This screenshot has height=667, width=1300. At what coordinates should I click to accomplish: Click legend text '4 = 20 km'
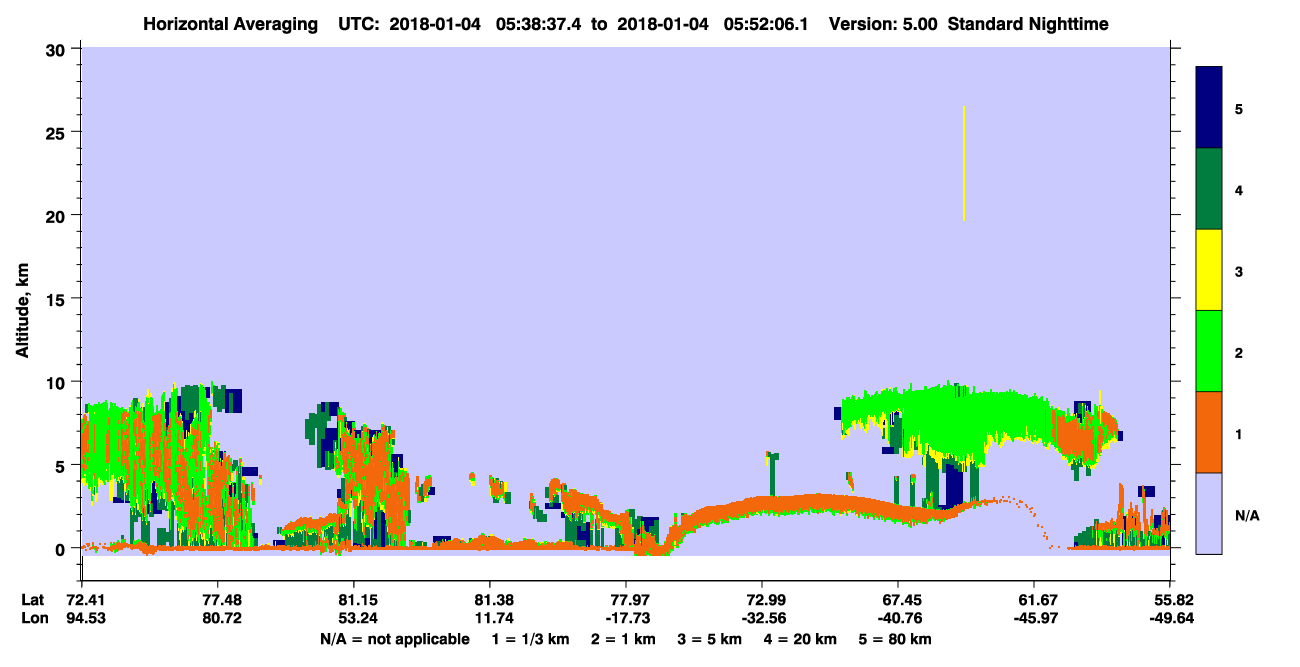coord(802,639)
